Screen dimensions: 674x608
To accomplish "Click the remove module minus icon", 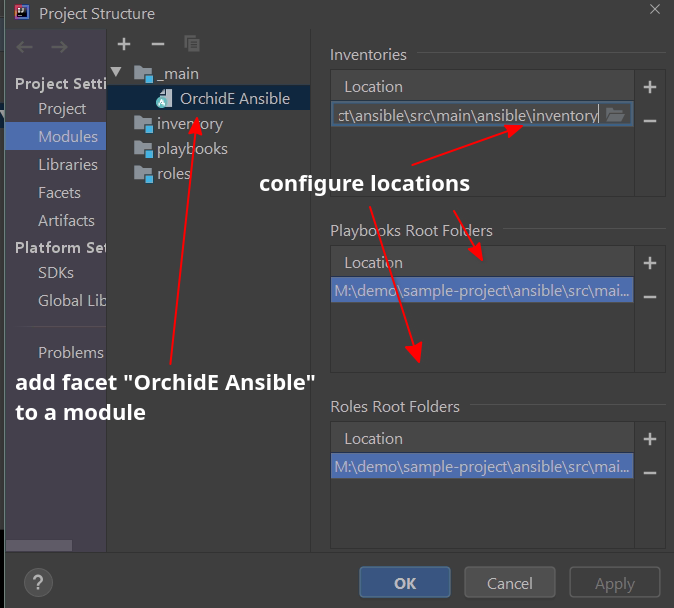I will [x=158, y=44].
